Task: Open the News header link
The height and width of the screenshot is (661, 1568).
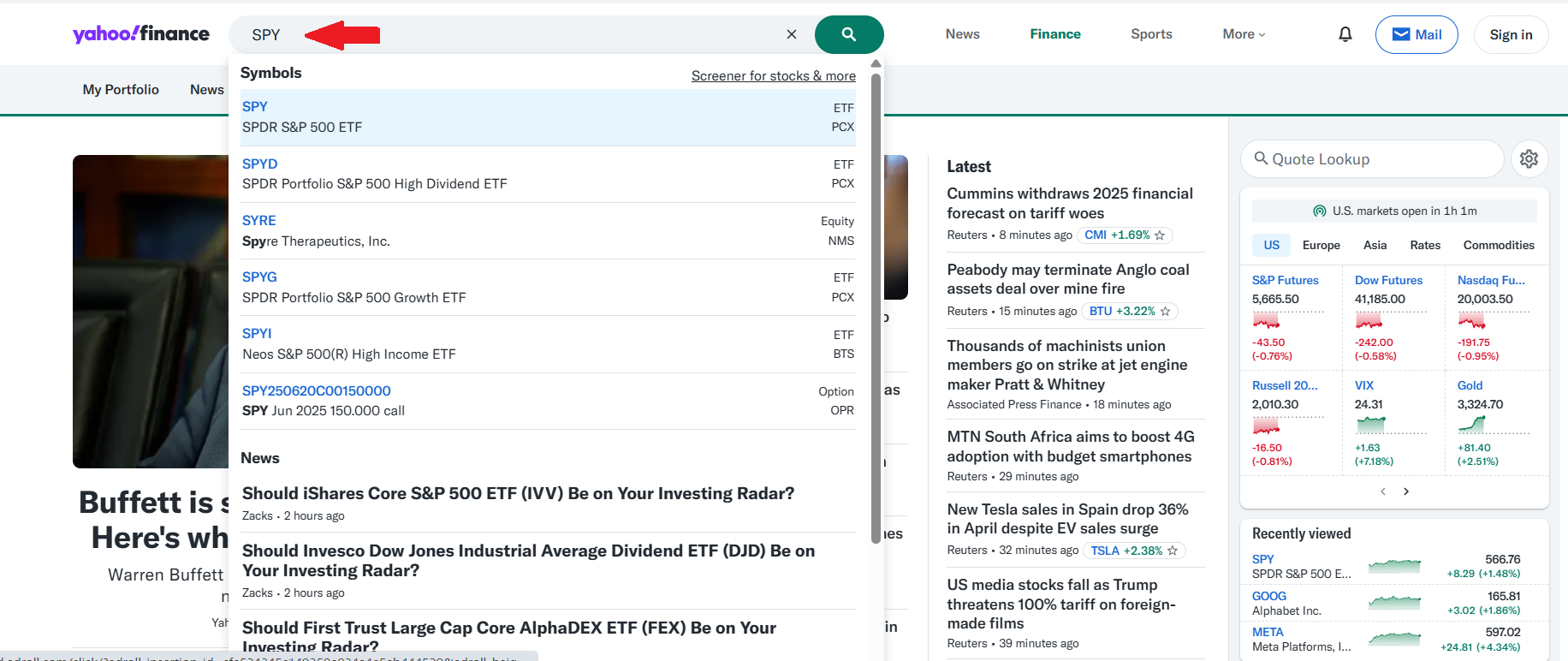Action: [962, 34]
